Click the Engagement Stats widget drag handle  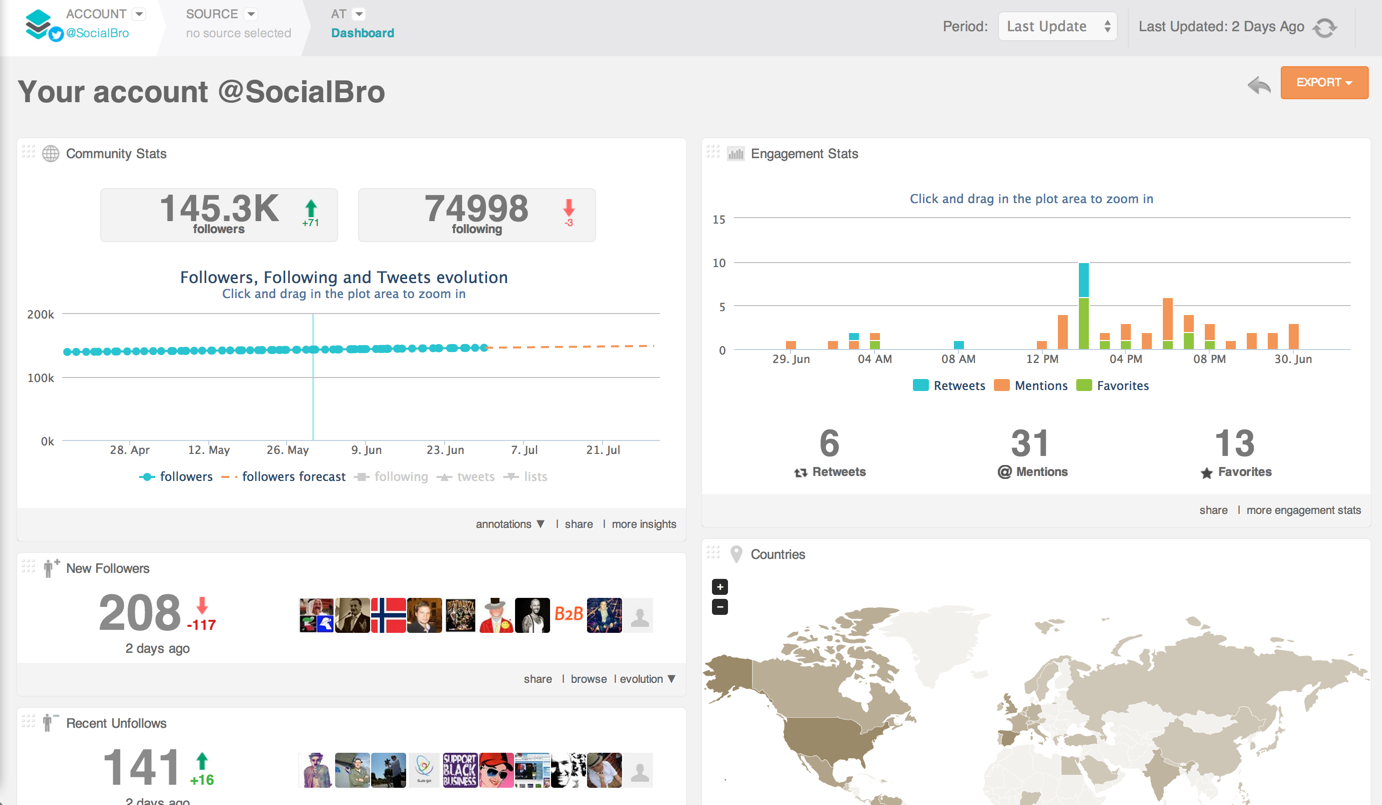pos(713,152)
